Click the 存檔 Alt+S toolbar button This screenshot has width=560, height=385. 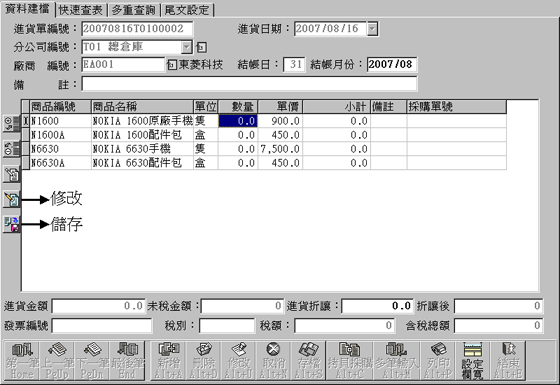[x=308, y=360]
